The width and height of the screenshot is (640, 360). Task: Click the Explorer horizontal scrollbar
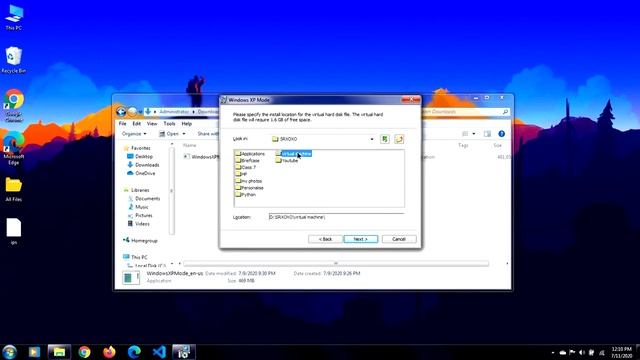[336, 264]
